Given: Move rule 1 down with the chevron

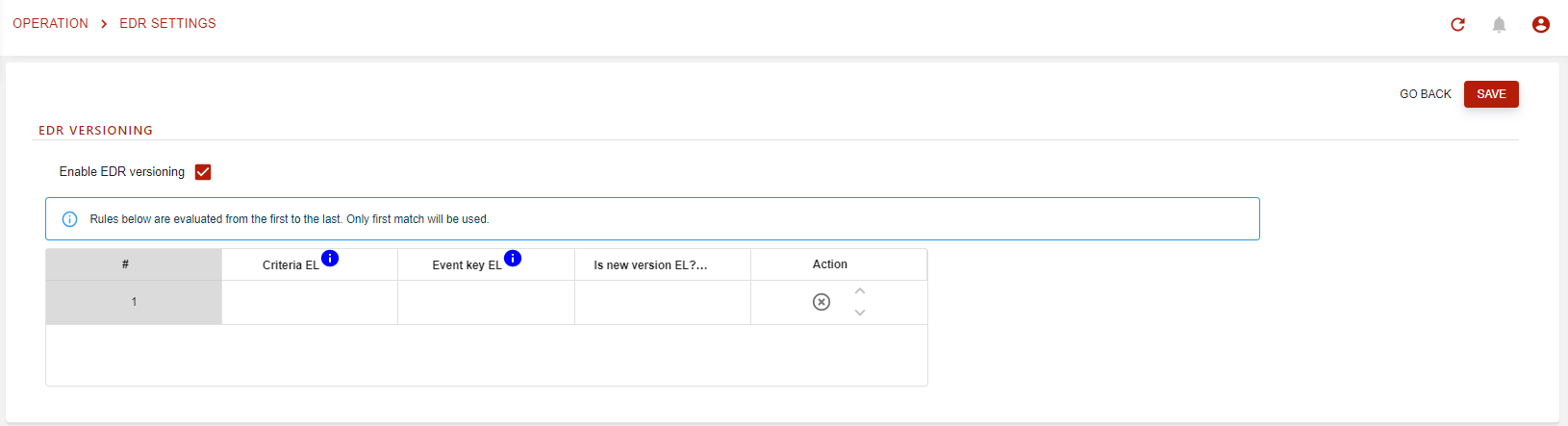Looking at the screenshot, I should point(860,313).
